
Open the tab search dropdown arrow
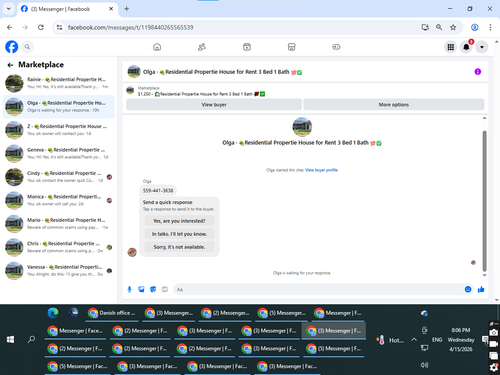click(9, 9)
